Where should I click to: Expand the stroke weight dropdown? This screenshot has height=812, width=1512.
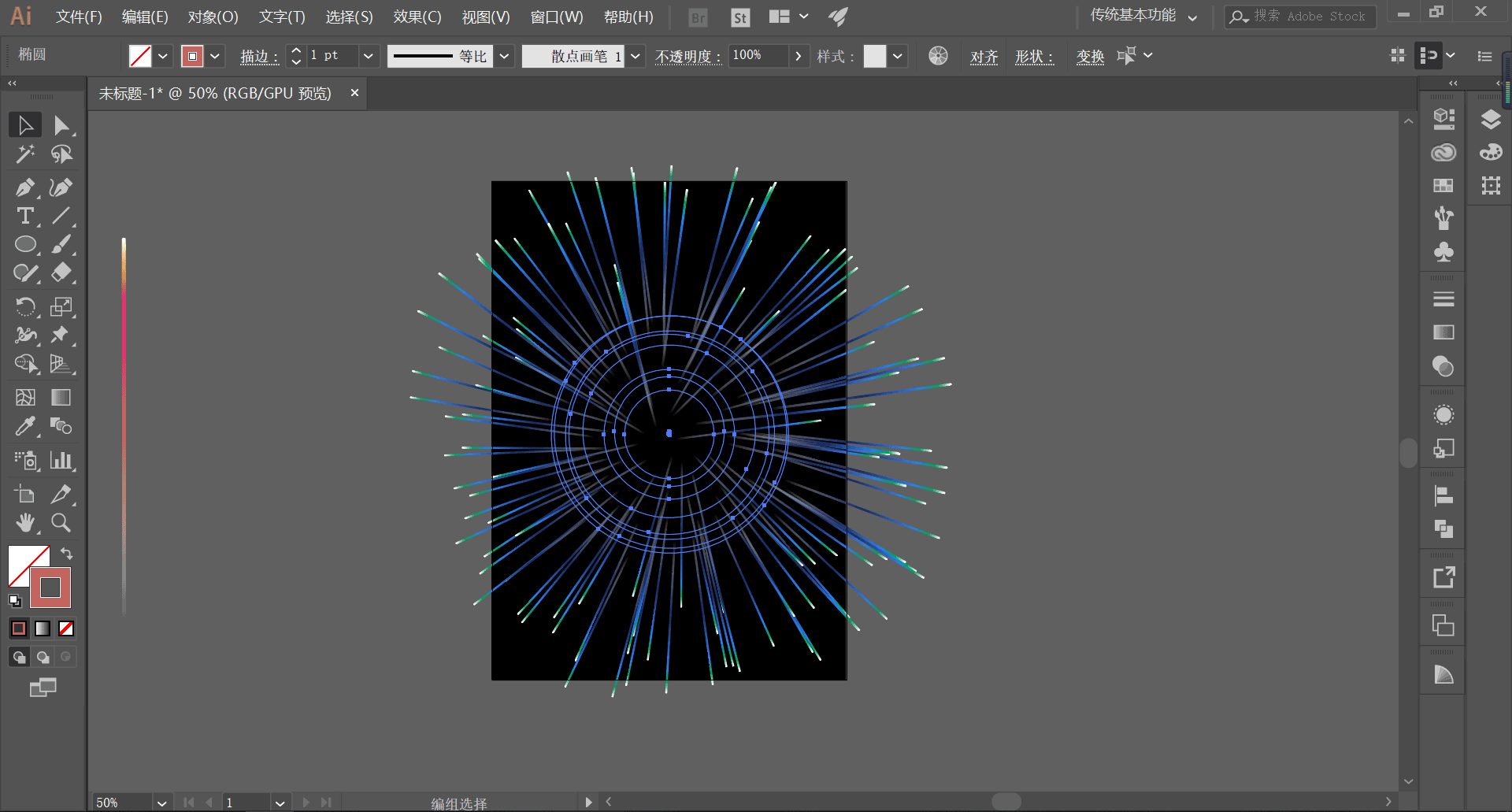point(368,57)
